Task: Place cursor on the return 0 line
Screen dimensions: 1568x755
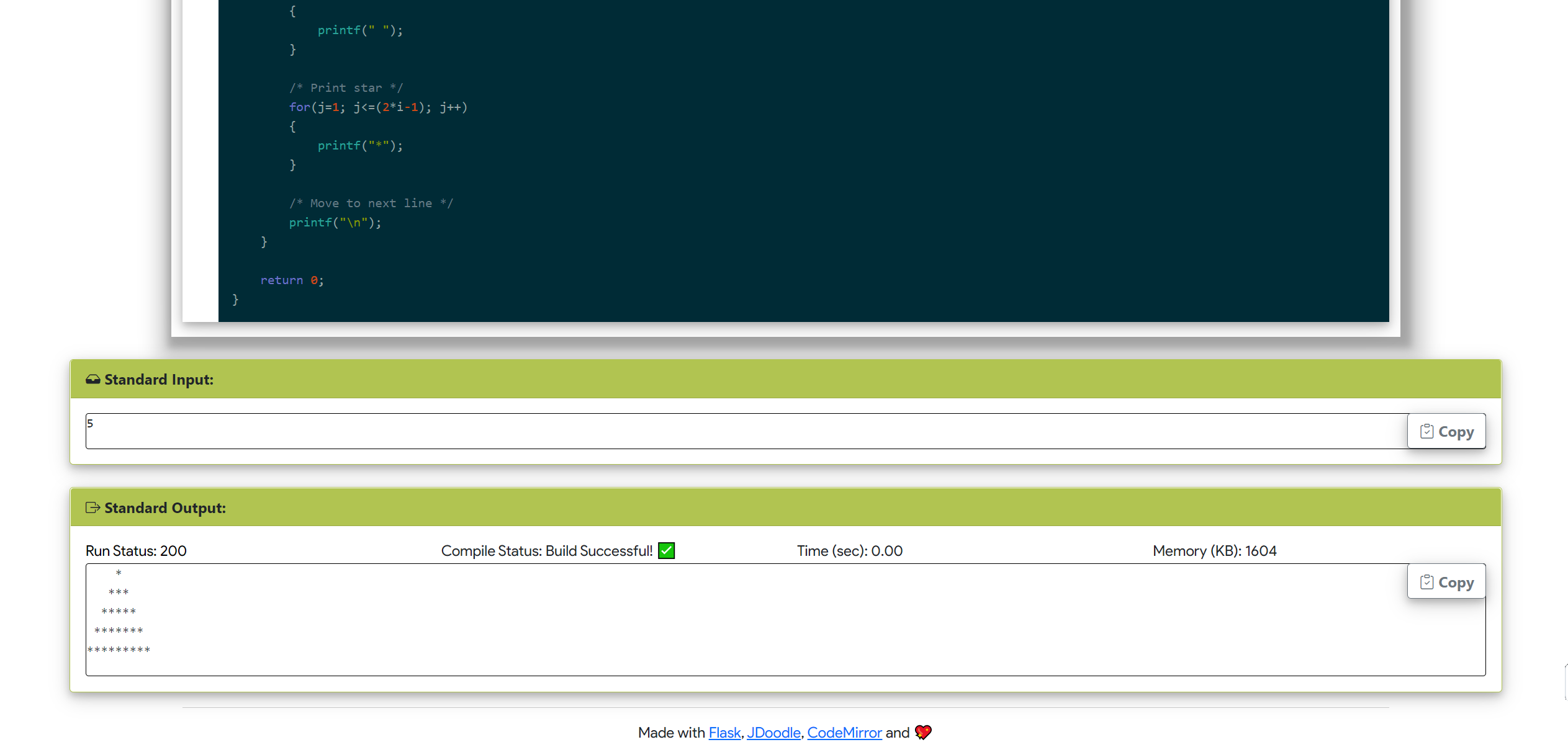Action: (x=292, y=280)
